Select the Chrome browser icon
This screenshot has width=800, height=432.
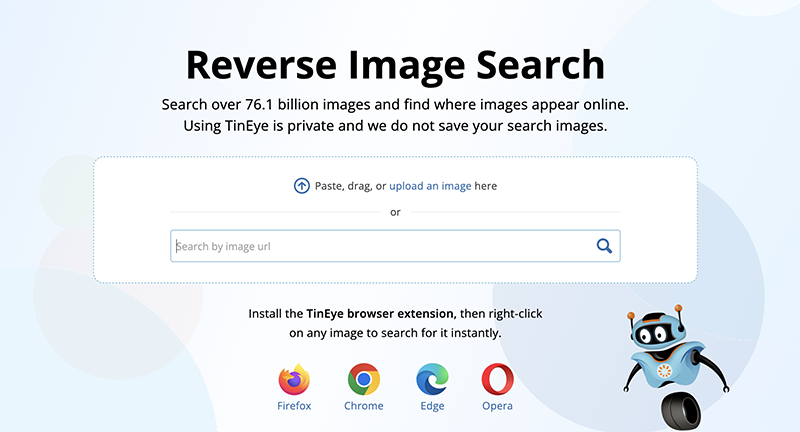364,379
